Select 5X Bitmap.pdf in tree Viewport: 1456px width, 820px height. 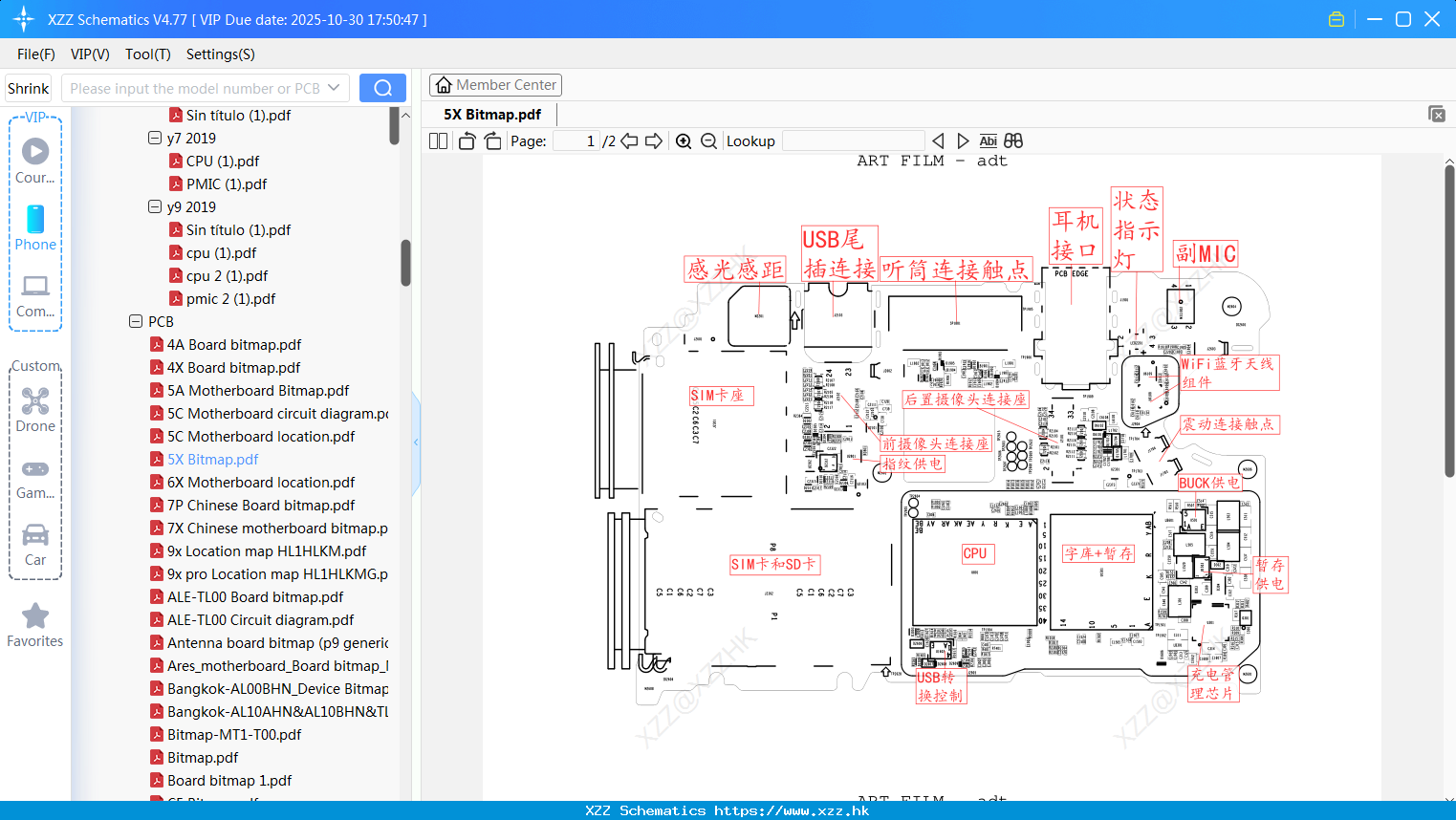pos(212,459)
